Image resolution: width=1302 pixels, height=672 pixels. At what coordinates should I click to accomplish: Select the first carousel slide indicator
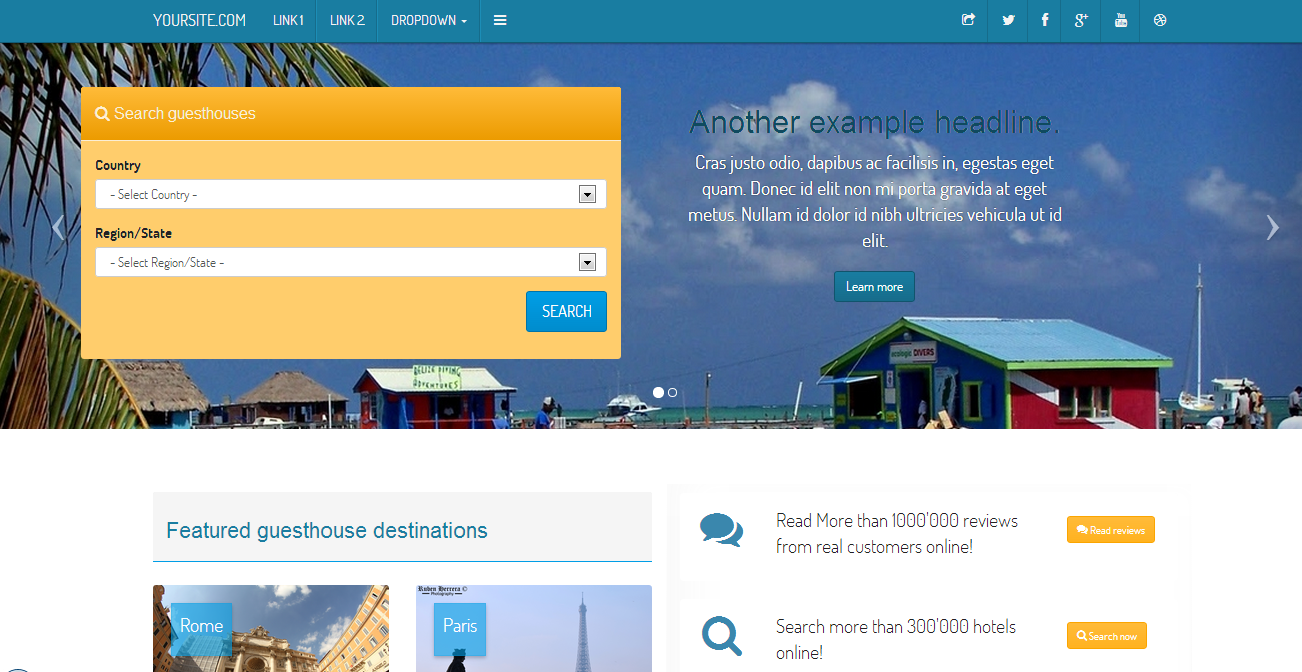658,393
